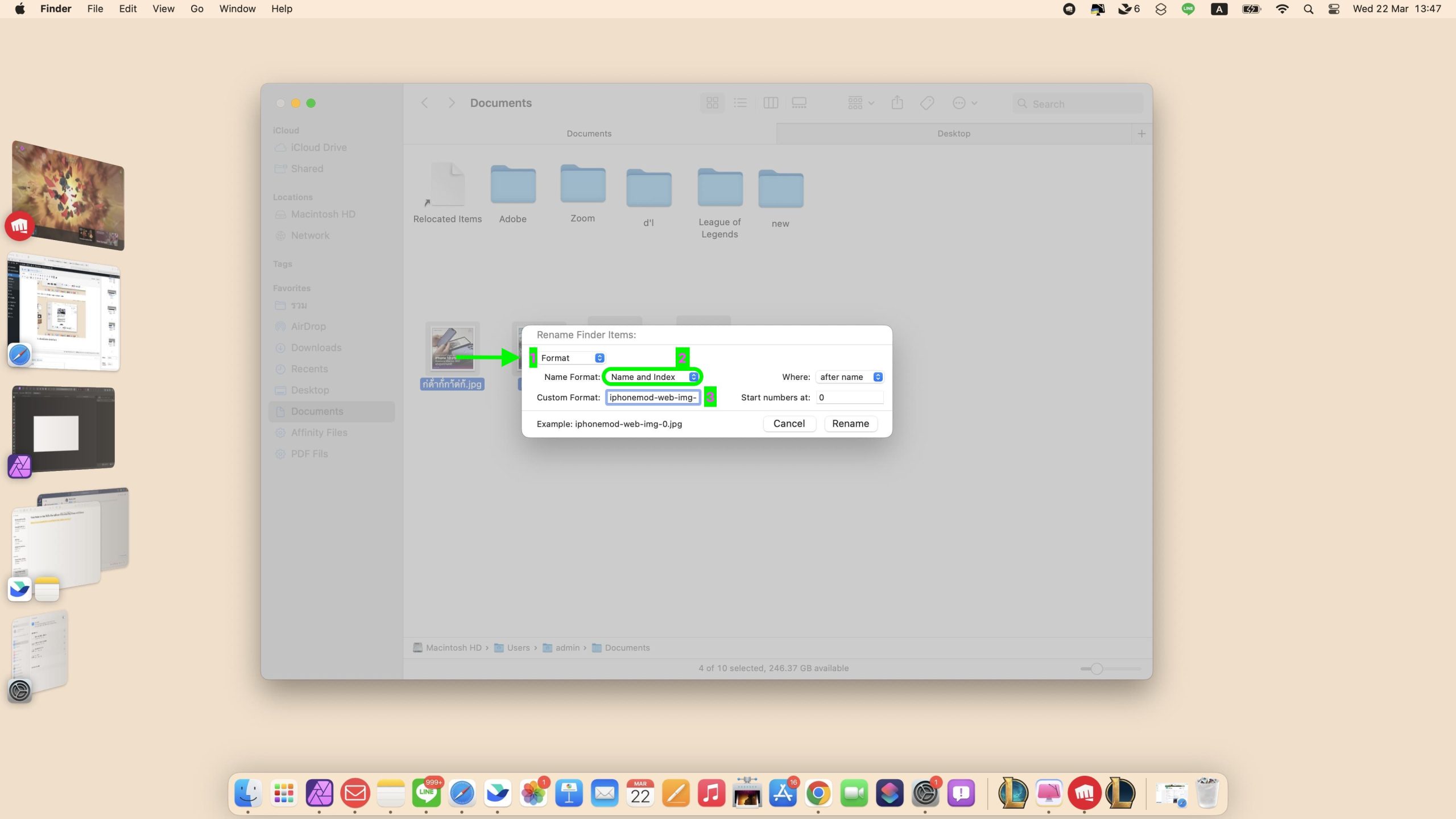
Task: Adjust the icon size slider
Action: pyautogui.click(x=1097, y=669)
